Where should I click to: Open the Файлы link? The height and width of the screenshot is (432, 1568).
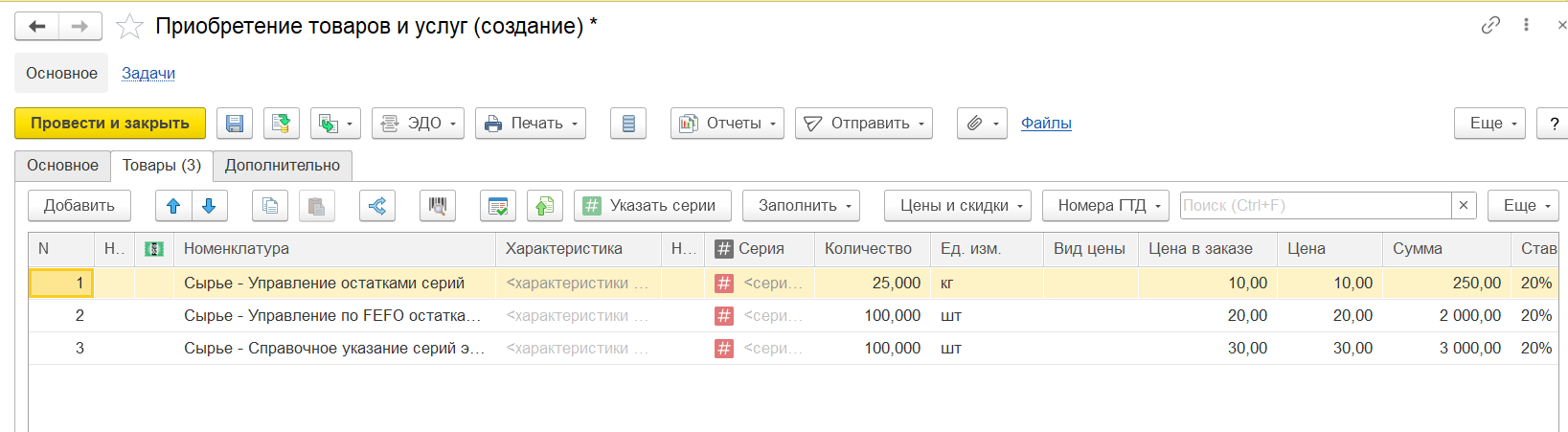click(1046, 124)
